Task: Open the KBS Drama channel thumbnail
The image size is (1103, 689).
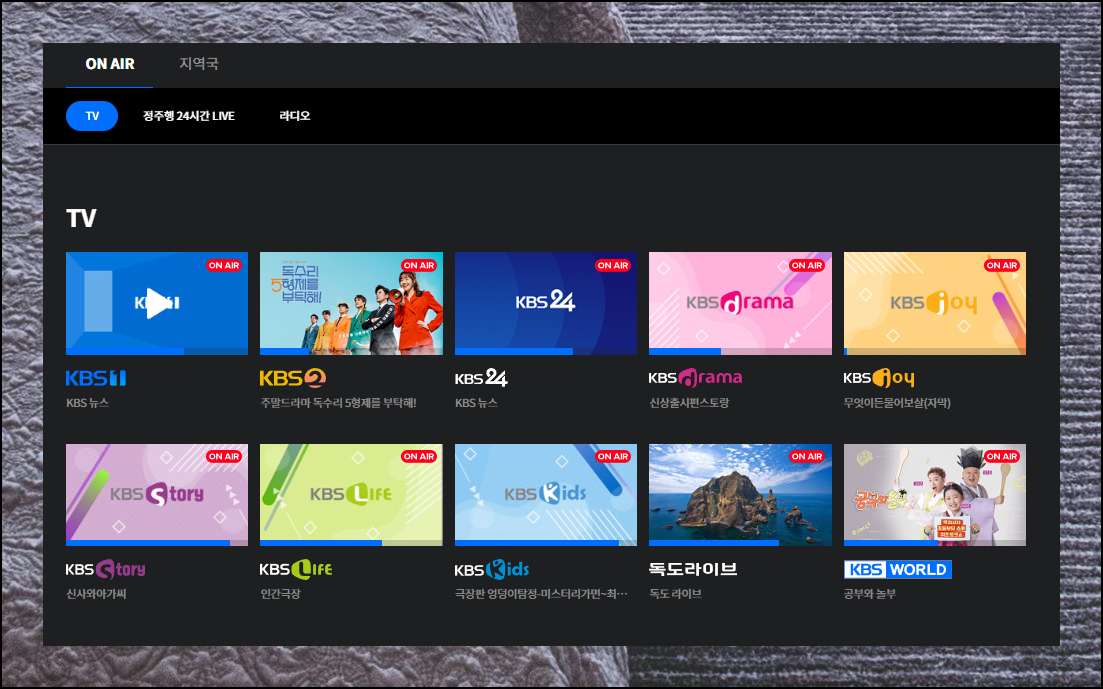Action: [740, 303]
